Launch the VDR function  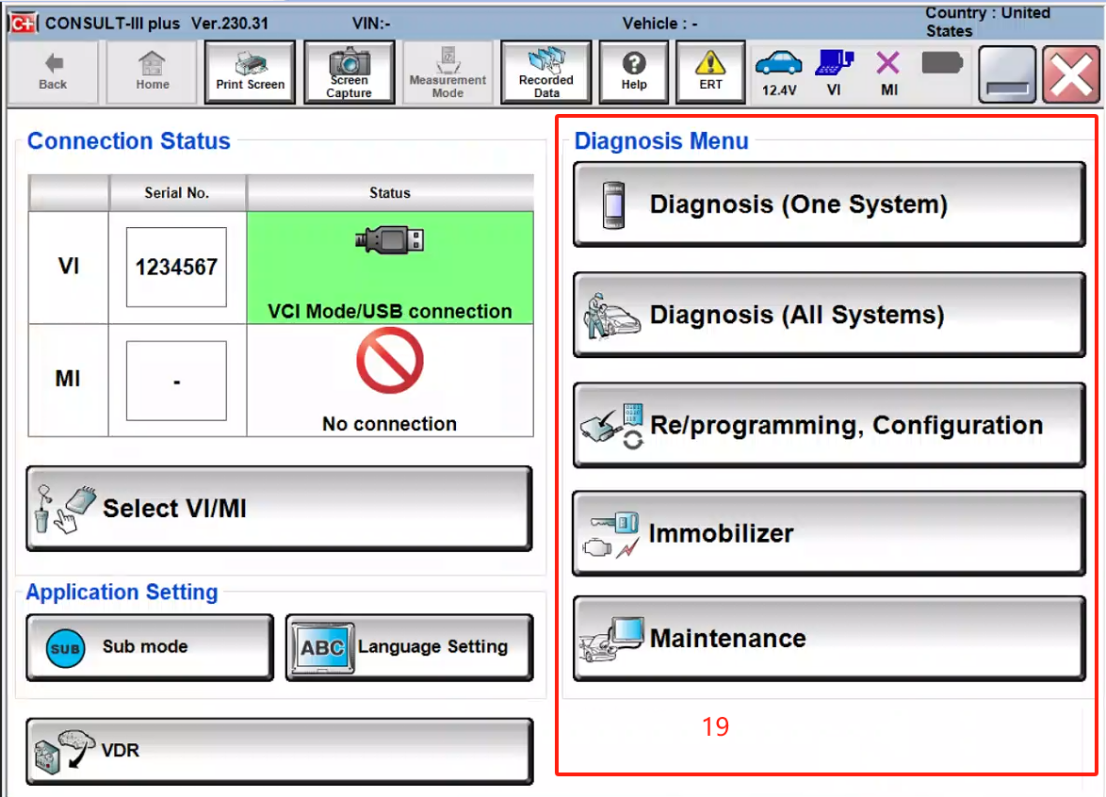[278, 751]
